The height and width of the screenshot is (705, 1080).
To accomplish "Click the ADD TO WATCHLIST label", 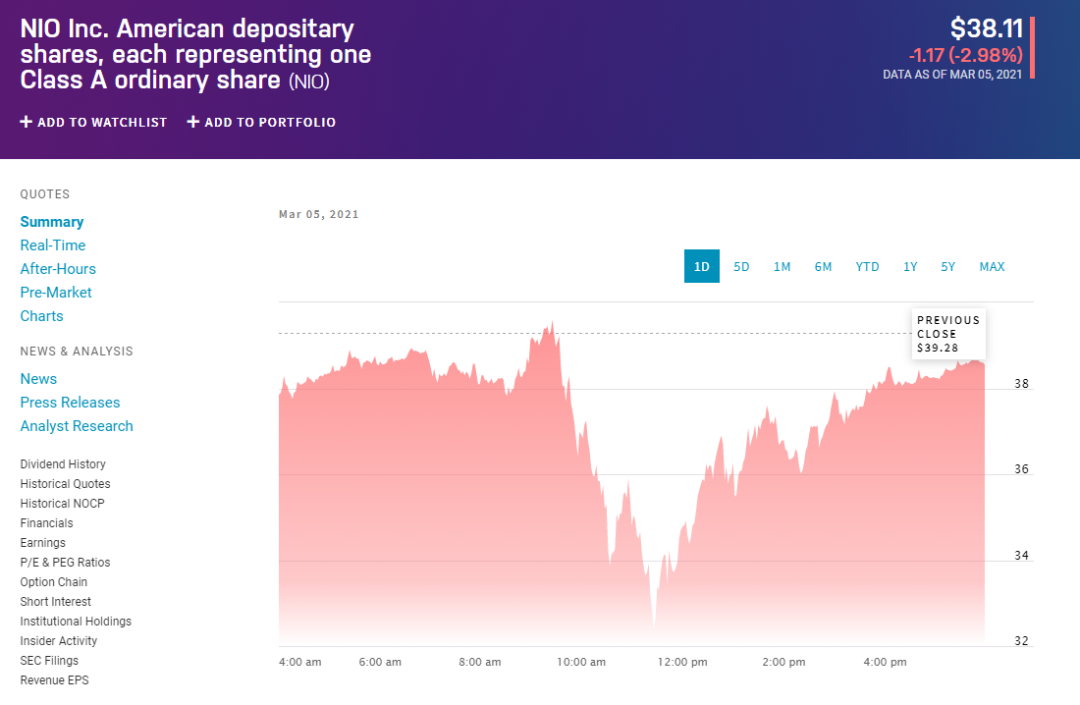I will pyautogui.click(x=102, y=123).
